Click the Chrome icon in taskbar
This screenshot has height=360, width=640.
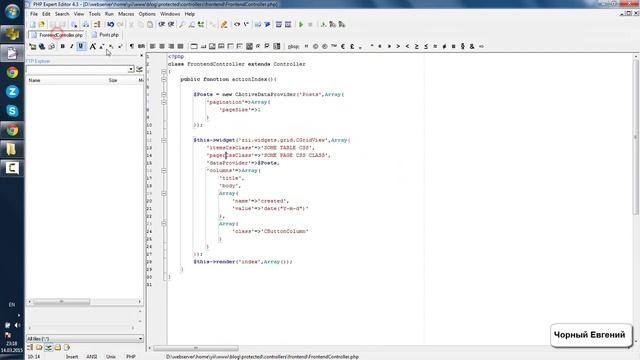point(12,72)
